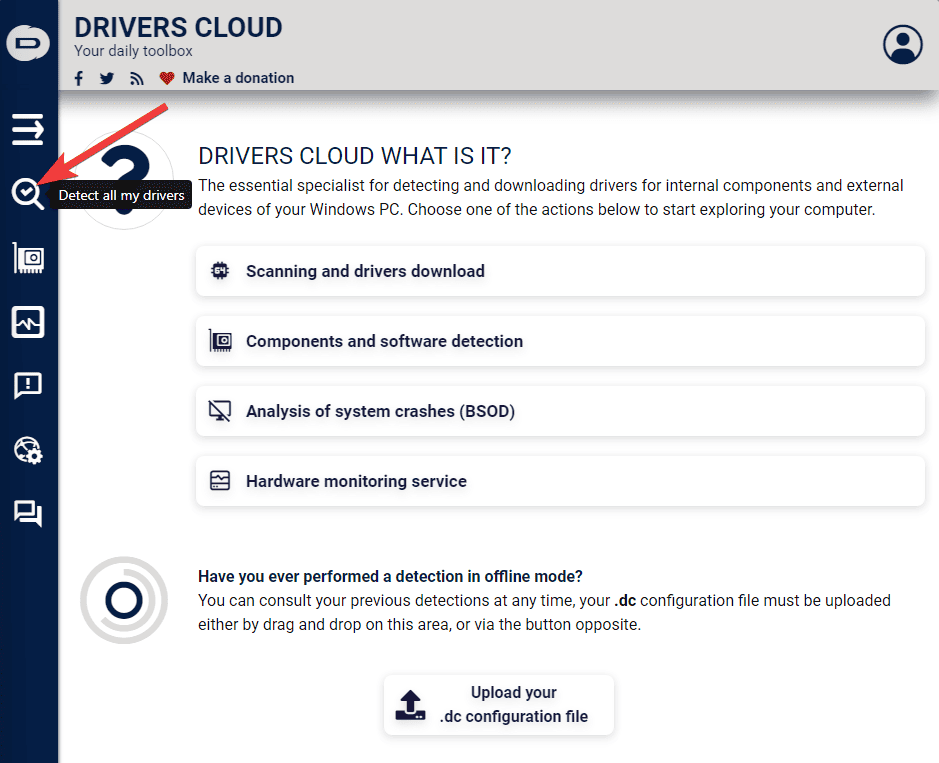Screen dimensions: 939x763
Task: Open components detection sidebar icon
Action: (x=28, y=258)
